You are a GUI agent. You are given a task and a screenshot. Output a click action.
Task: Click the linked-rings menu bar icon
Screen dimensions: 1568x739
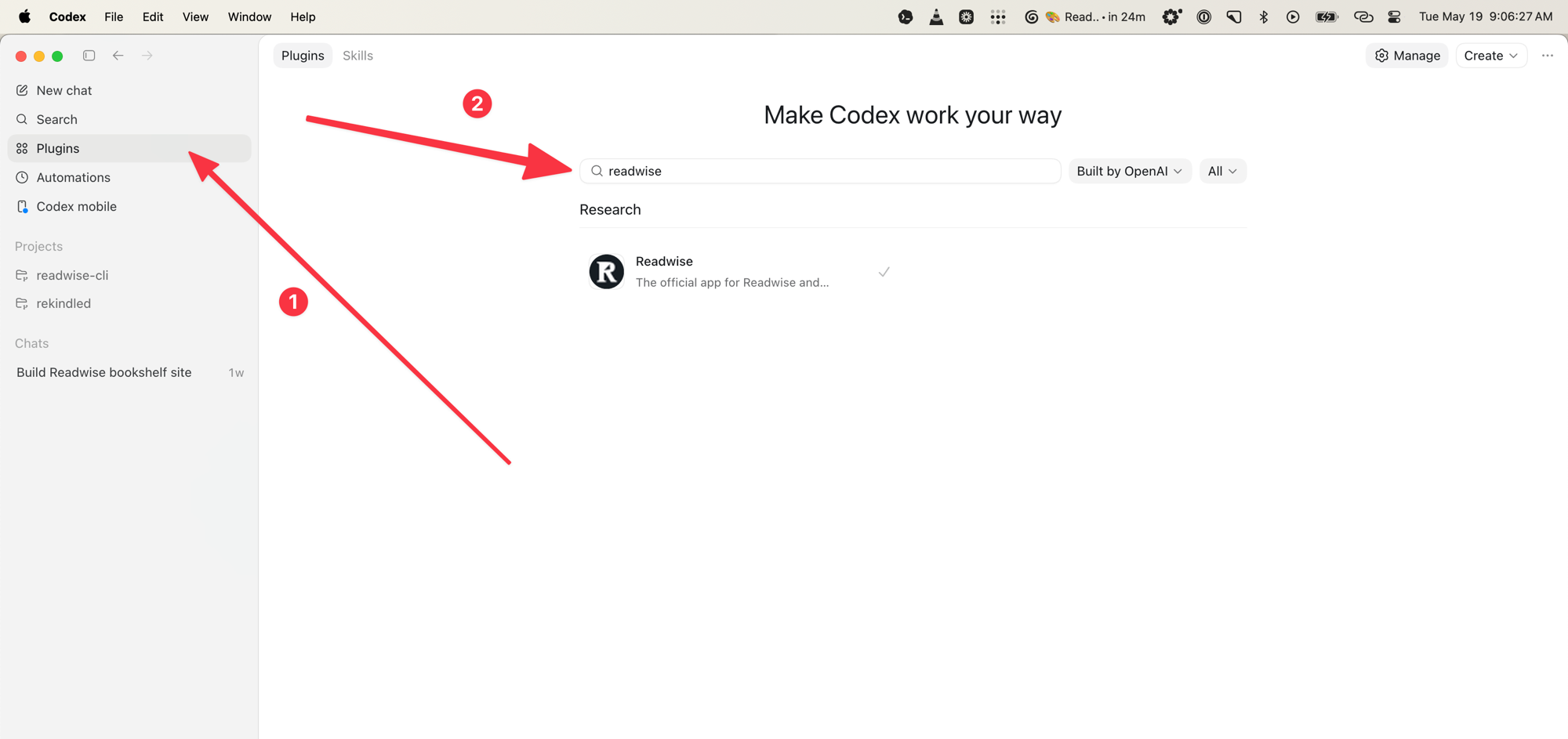pyautogui.click(x=1363, y=16)
